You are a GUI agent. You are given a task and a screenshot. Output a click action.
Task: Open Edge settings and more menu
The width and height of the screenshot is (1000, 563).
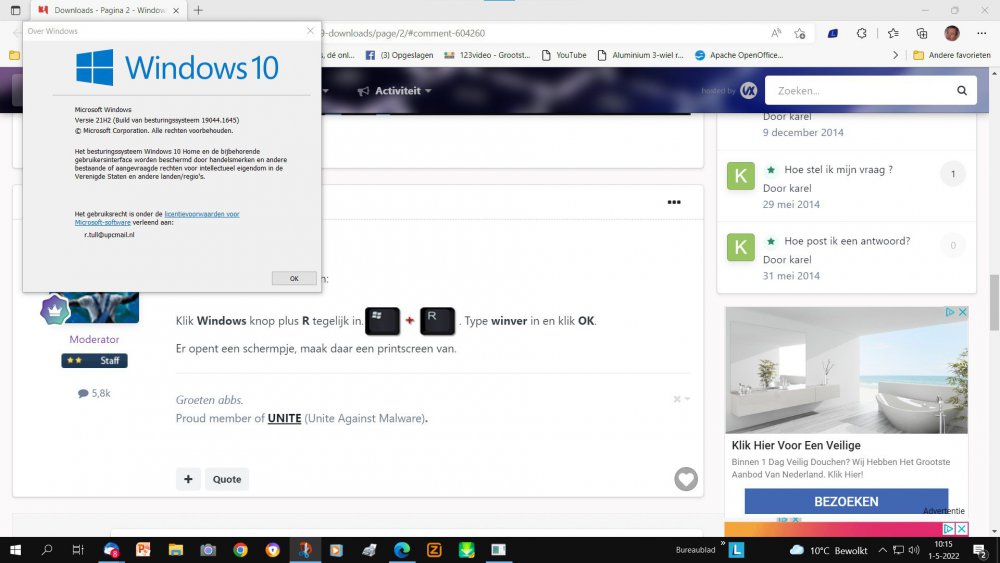click(x=982, y=33)
